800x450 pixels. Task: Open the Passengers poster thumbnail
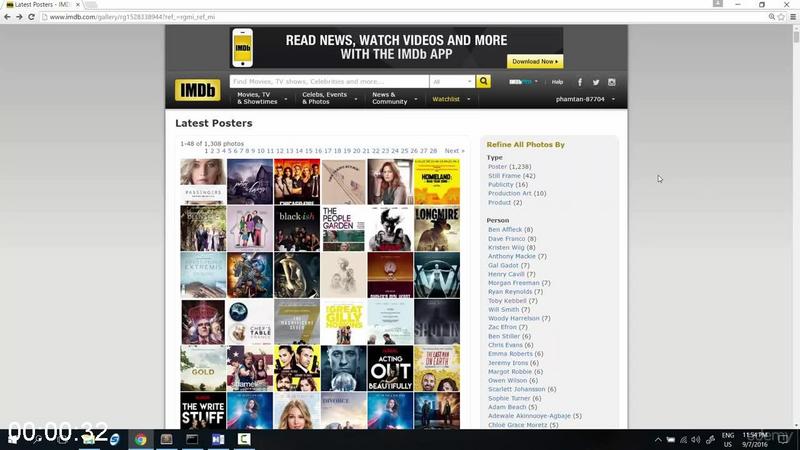[203, 181]
